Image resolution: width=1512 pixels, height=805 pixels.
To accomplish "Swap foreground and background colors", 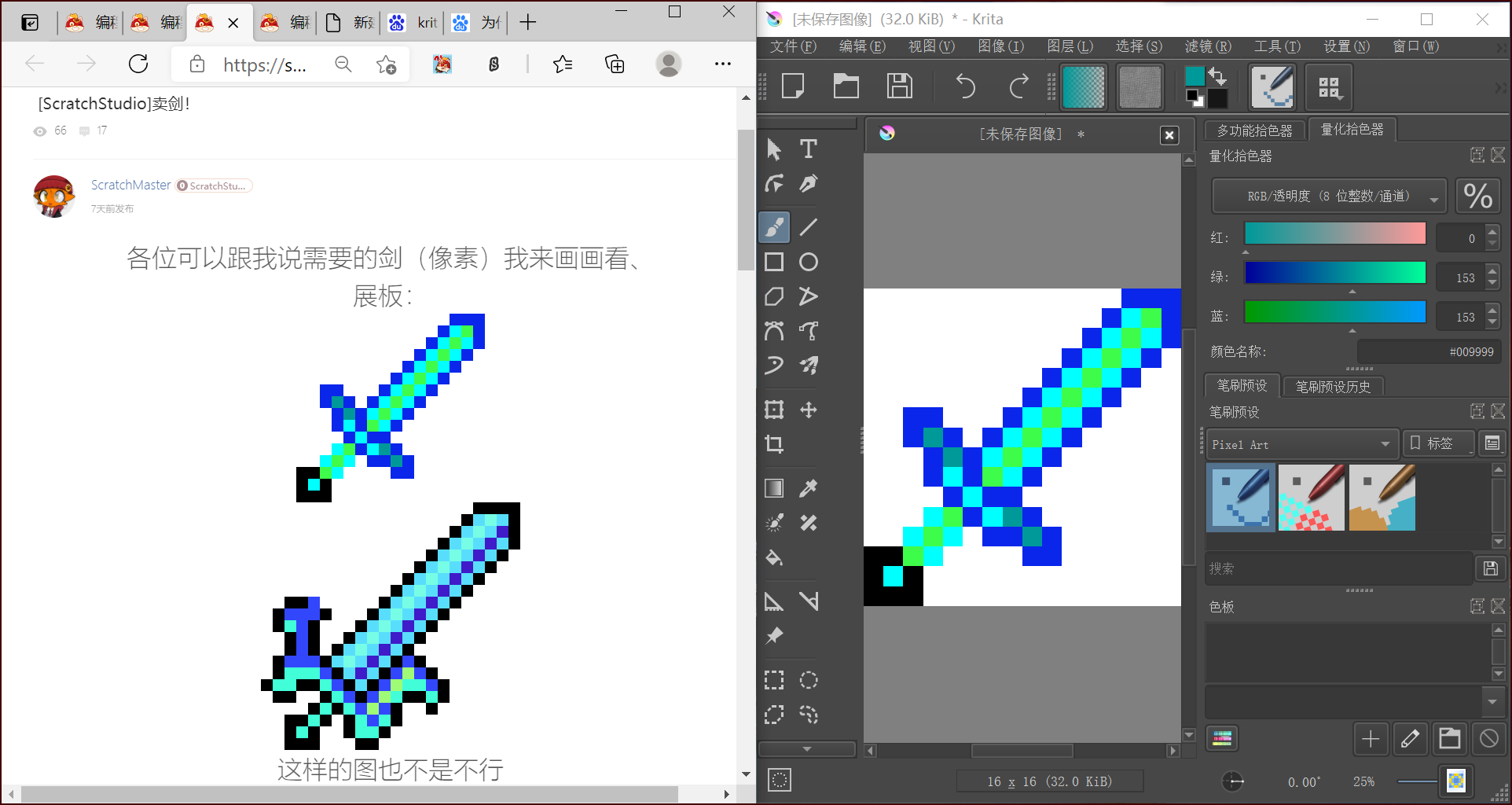I will (x=1218, y=76).
